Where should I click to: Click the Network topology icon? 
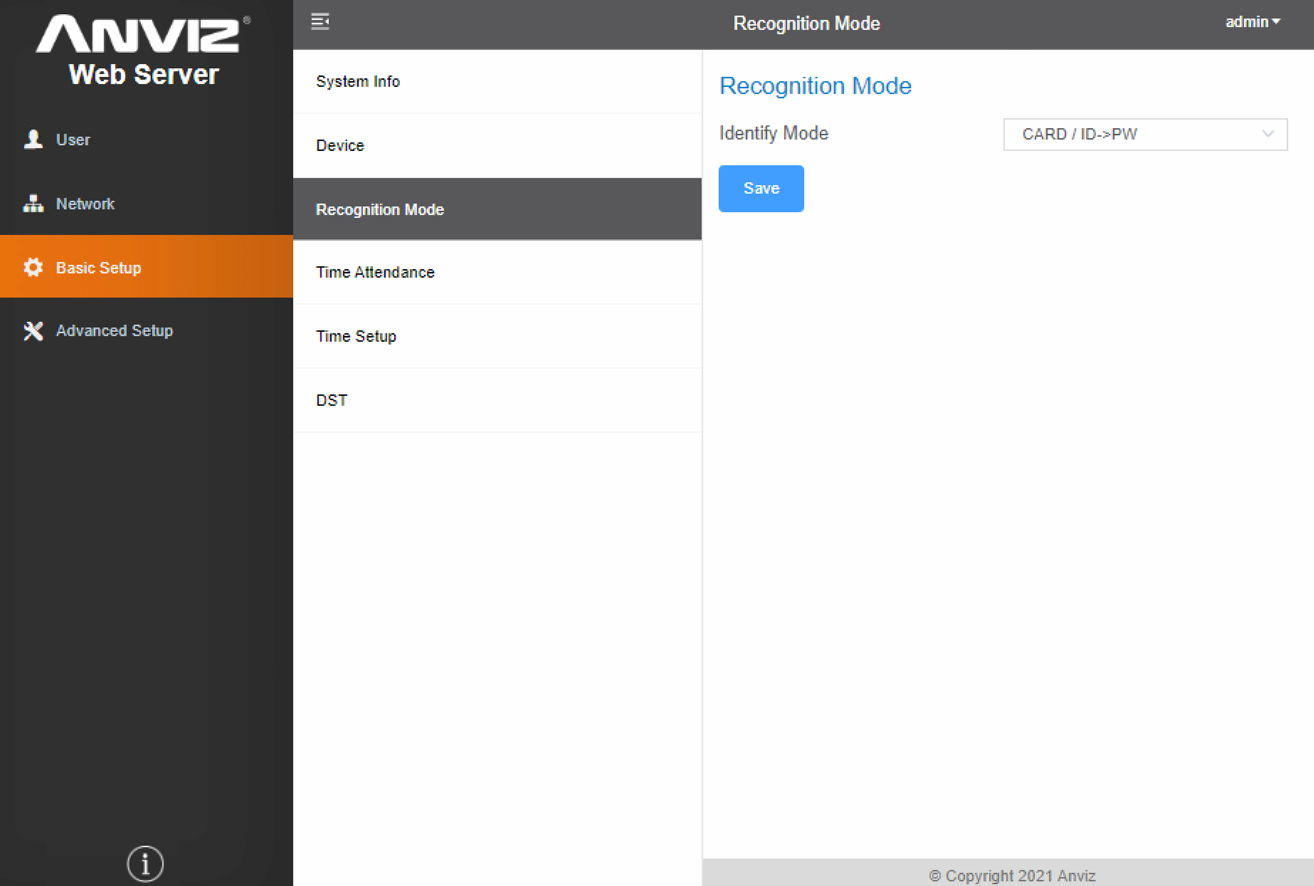34,204
